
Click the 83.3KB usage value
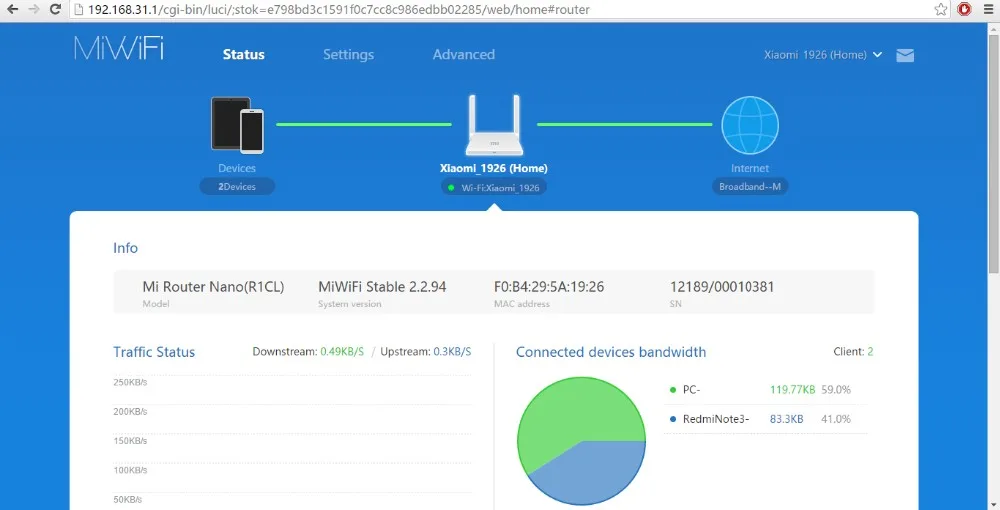click(786, 419)
